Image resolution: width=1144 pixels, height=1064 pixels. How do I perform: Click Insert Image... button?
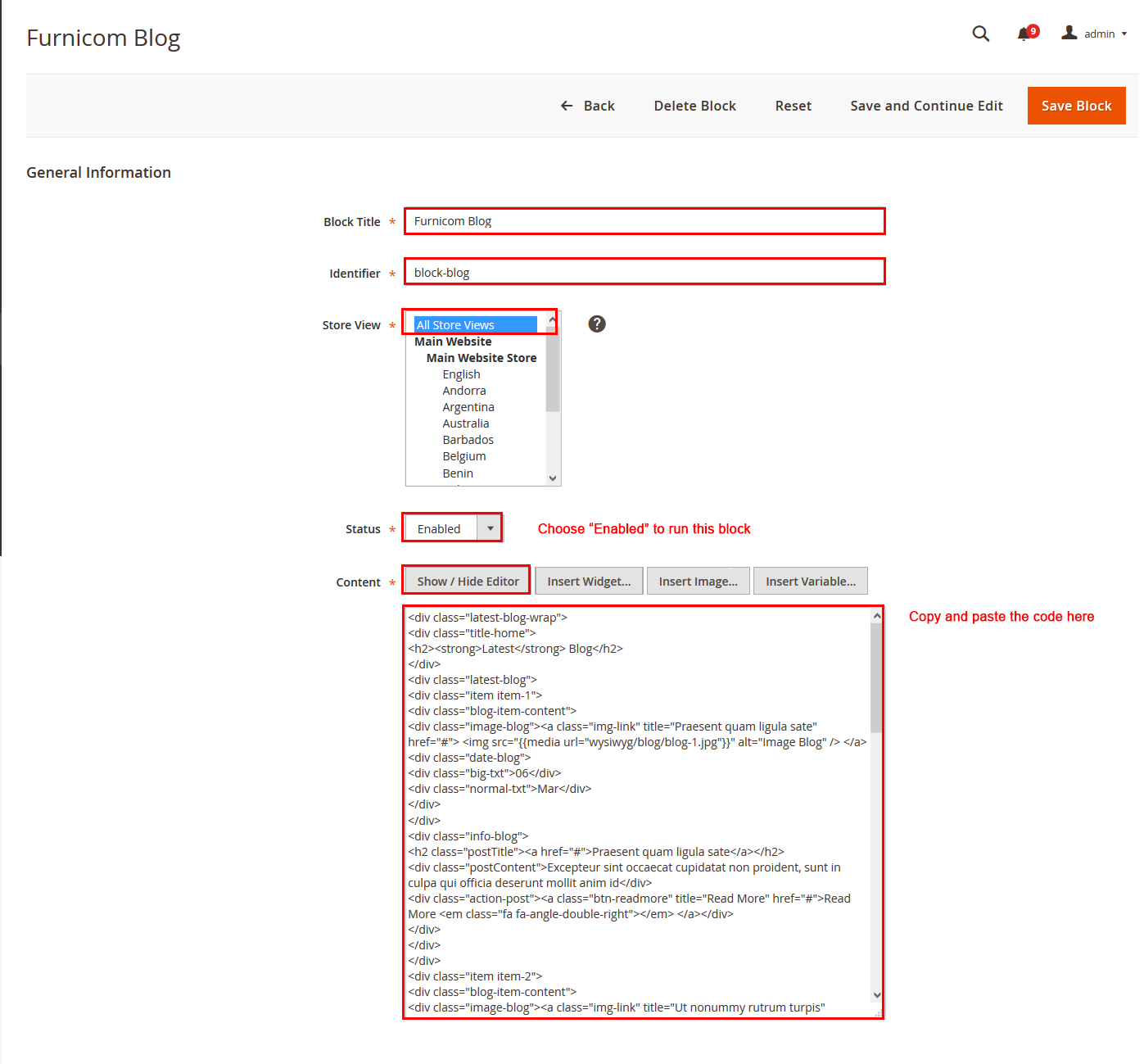pos(698,582)
